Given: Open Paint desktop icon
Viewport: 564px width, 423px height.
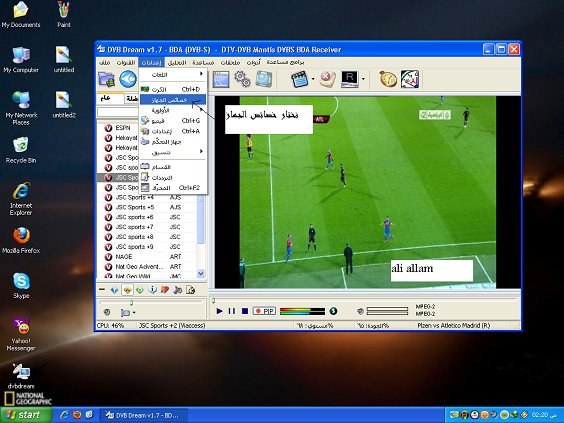Looking at the screenshot, I should pos(64,14).
